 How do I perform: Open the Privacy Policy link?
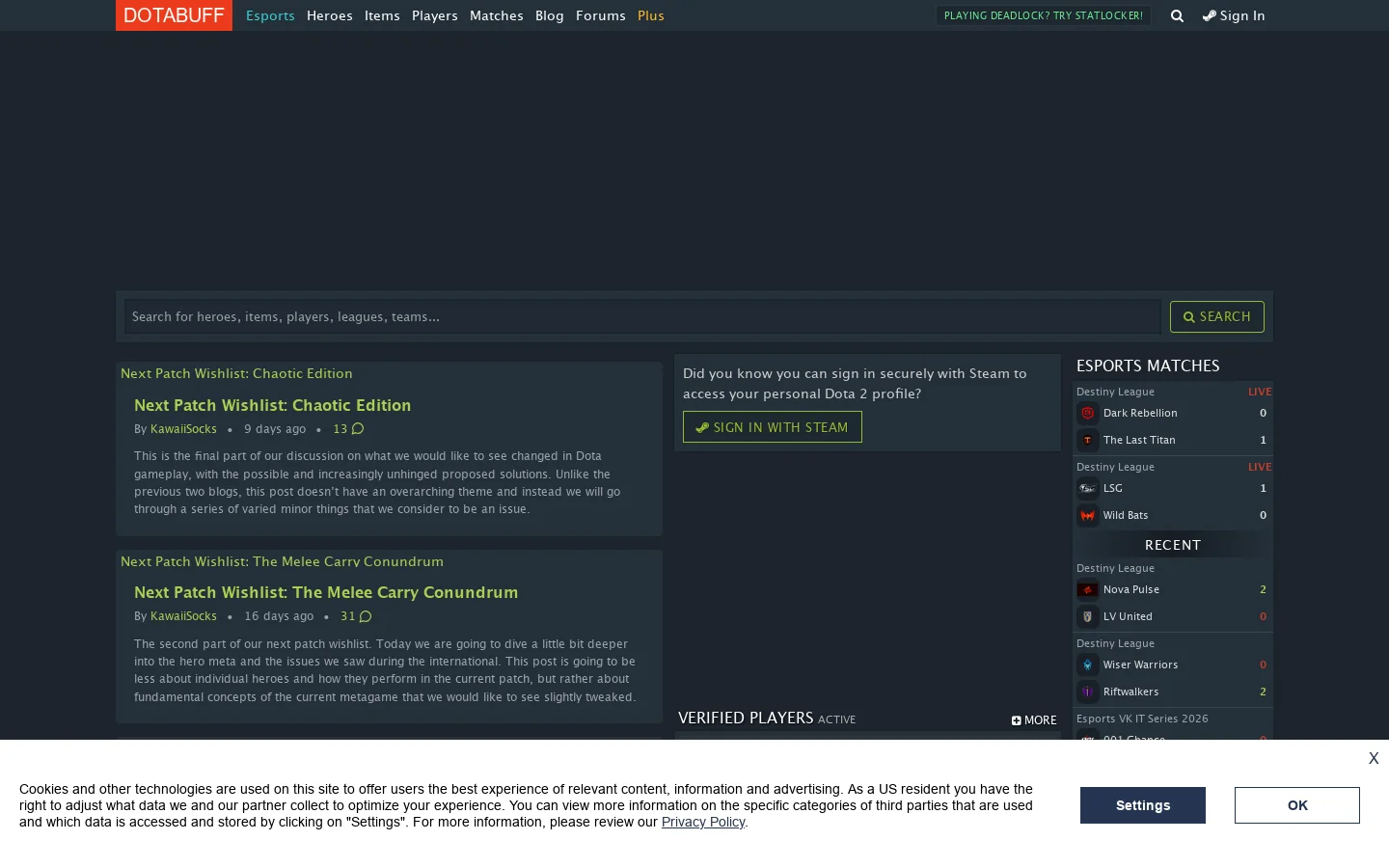point(703,823)
